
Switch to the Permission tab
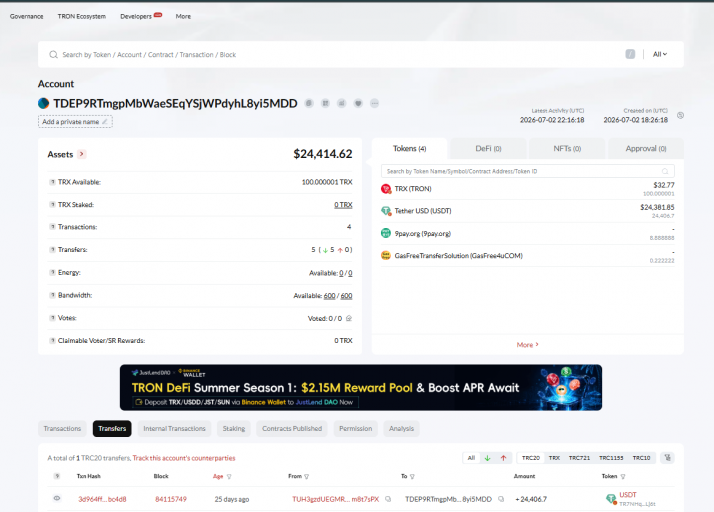pos(356,429)
